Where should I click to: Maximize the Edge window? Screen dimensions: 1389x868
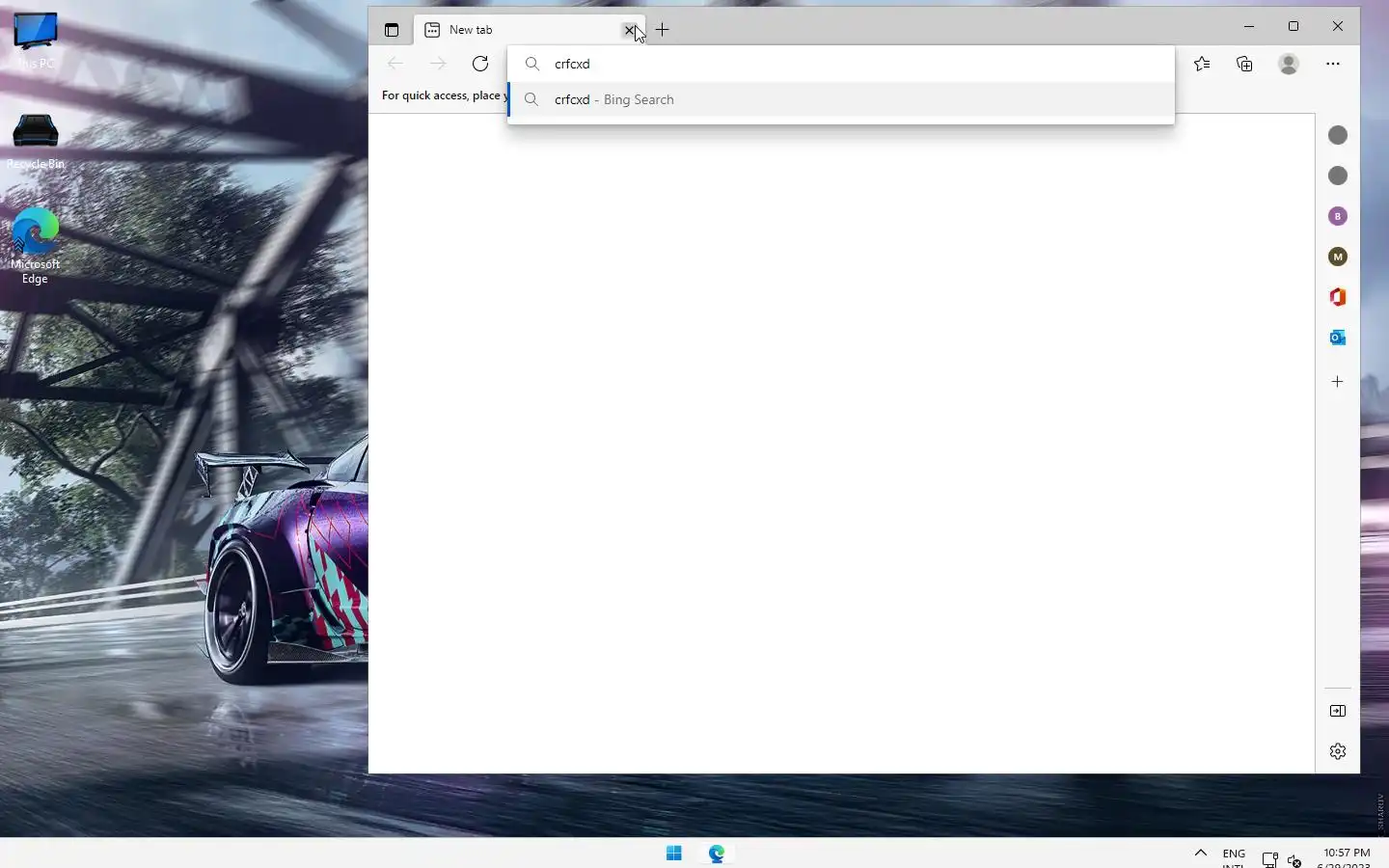(1294, 26)
